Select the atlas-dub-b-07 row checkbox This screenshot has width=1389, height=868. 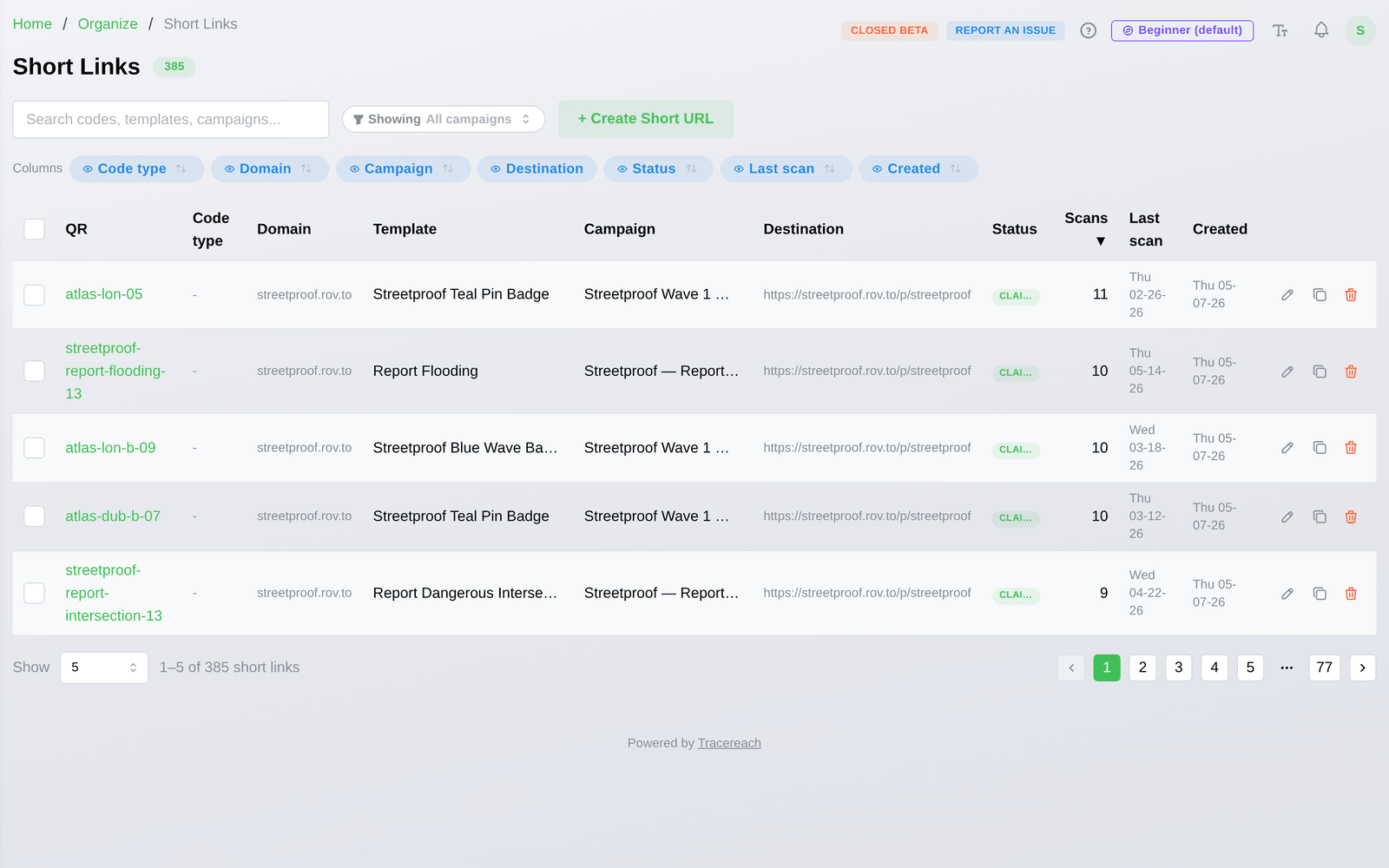(34, 516)
